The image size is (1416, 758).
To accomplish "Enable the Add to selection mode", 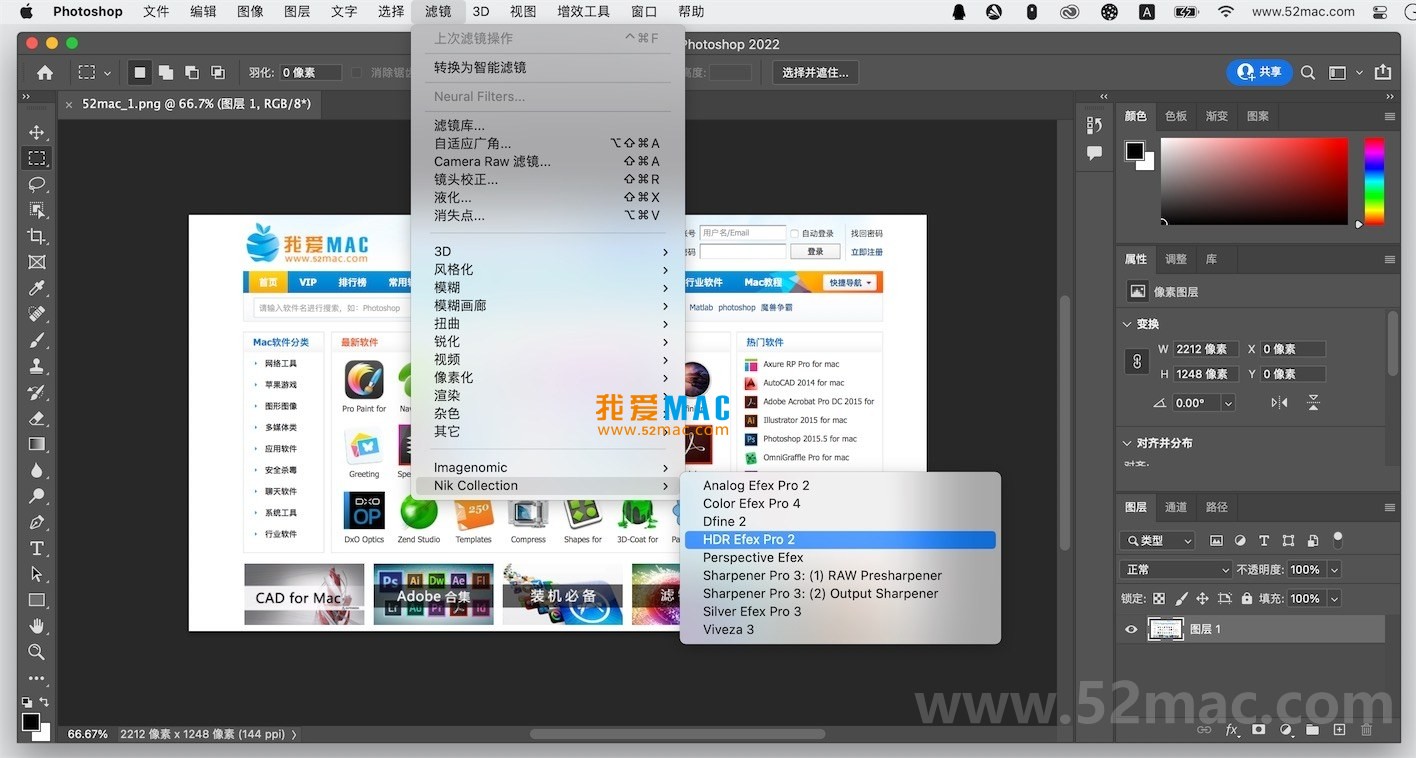I will [x=165, y=72].
